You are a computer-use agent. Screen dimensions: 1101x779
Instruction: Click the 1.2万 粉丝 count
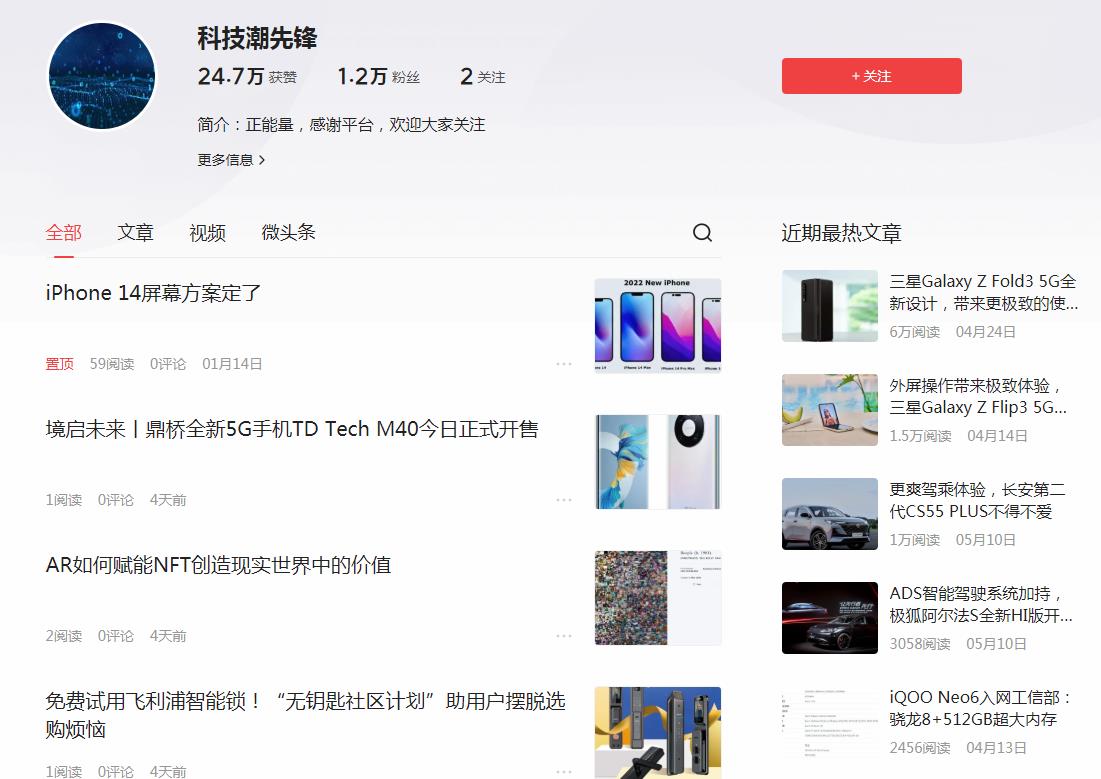point(378,76)
